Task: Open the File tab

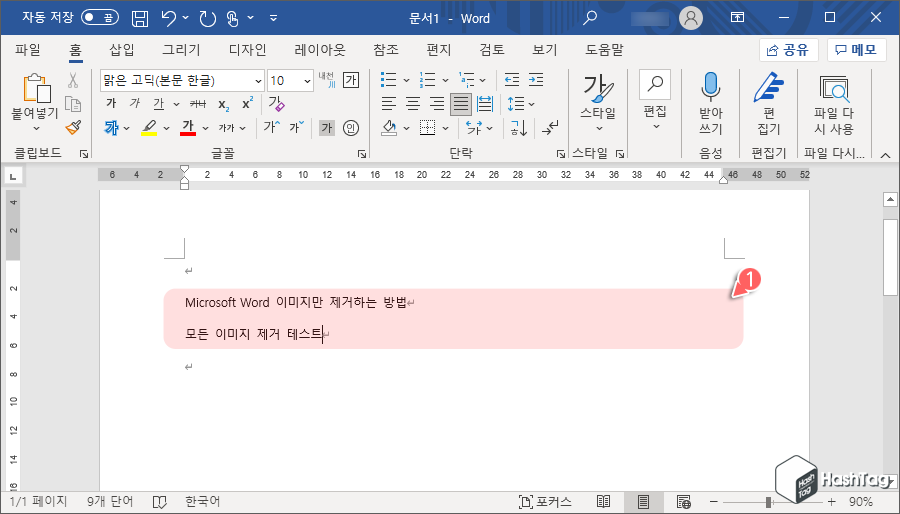Action: coord(28,50)
